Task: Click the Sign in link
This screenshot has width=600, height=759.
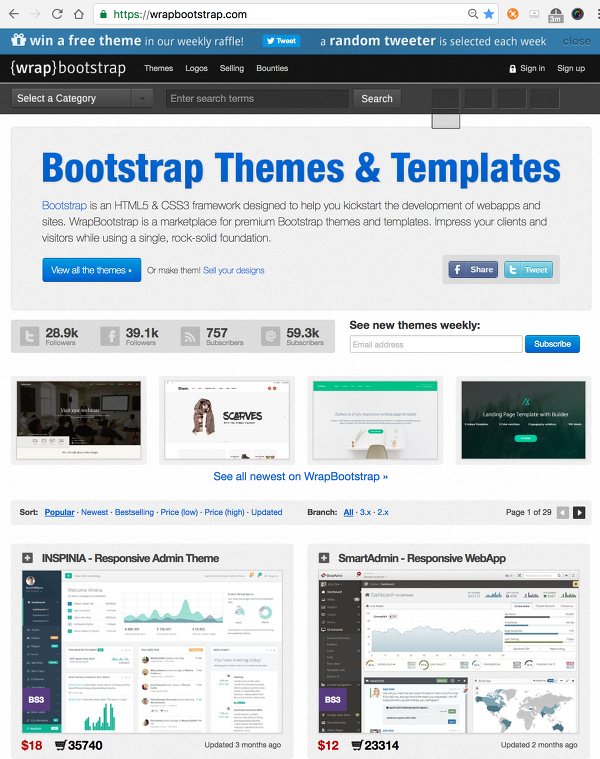Action: pos(527,68)
